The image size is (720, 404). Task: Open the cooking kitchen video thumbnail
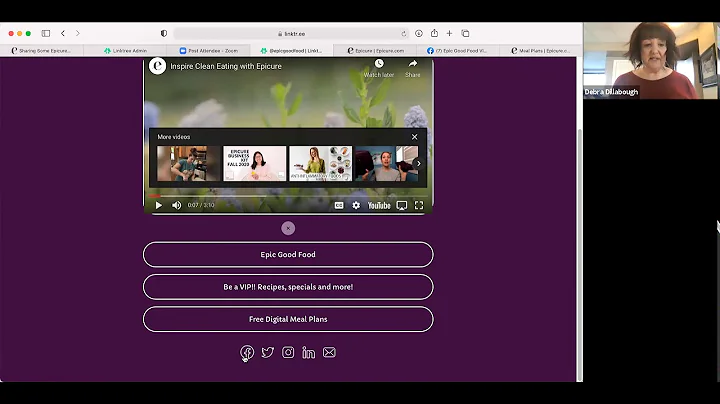[188, 163]
